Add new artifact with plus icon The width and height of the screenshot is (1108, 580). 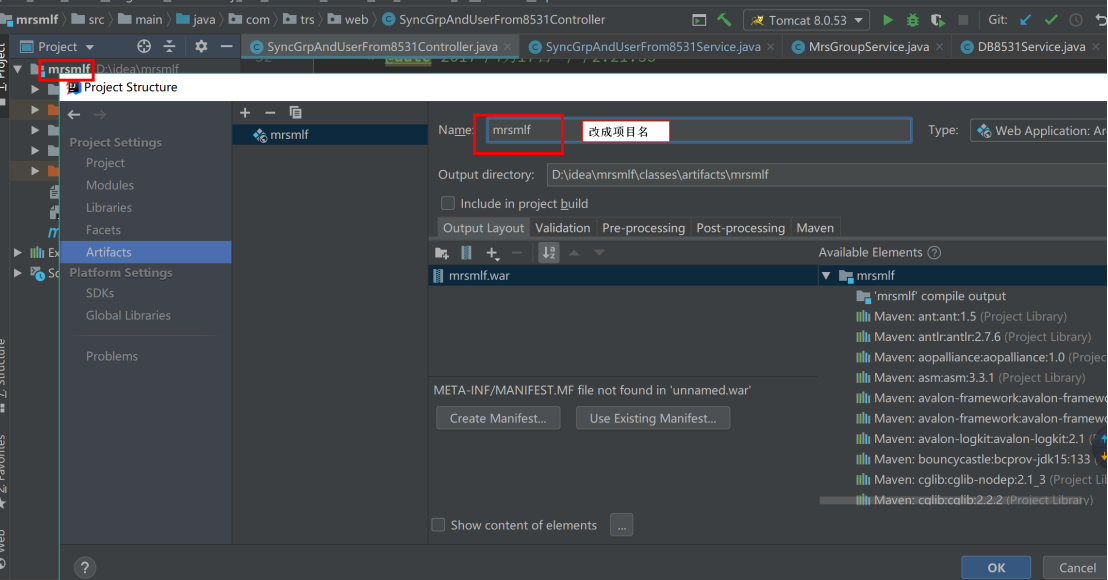point(245,113)
